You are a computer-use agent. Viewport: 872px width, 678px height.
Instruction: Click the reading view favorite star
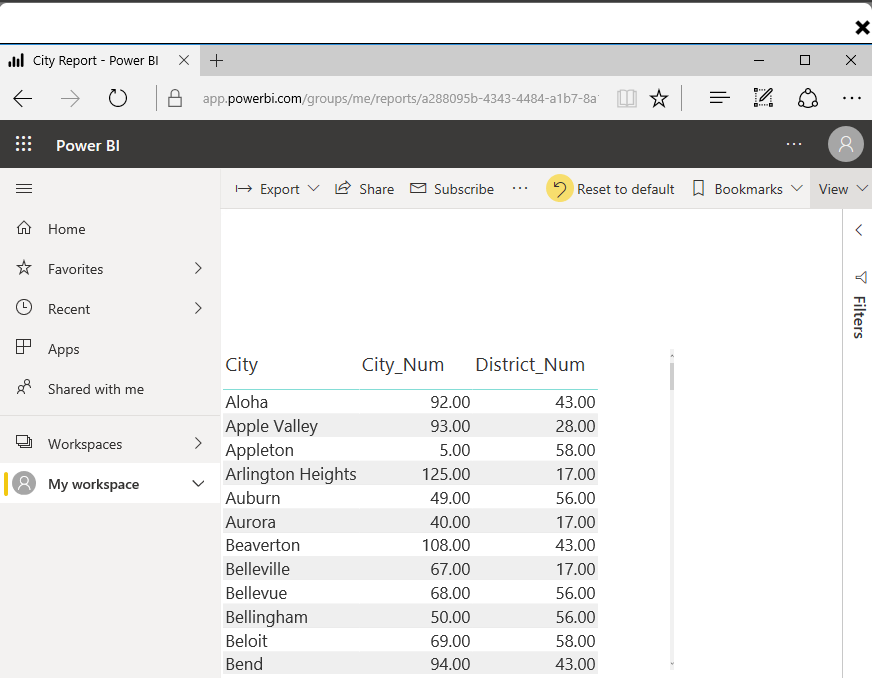659,97
